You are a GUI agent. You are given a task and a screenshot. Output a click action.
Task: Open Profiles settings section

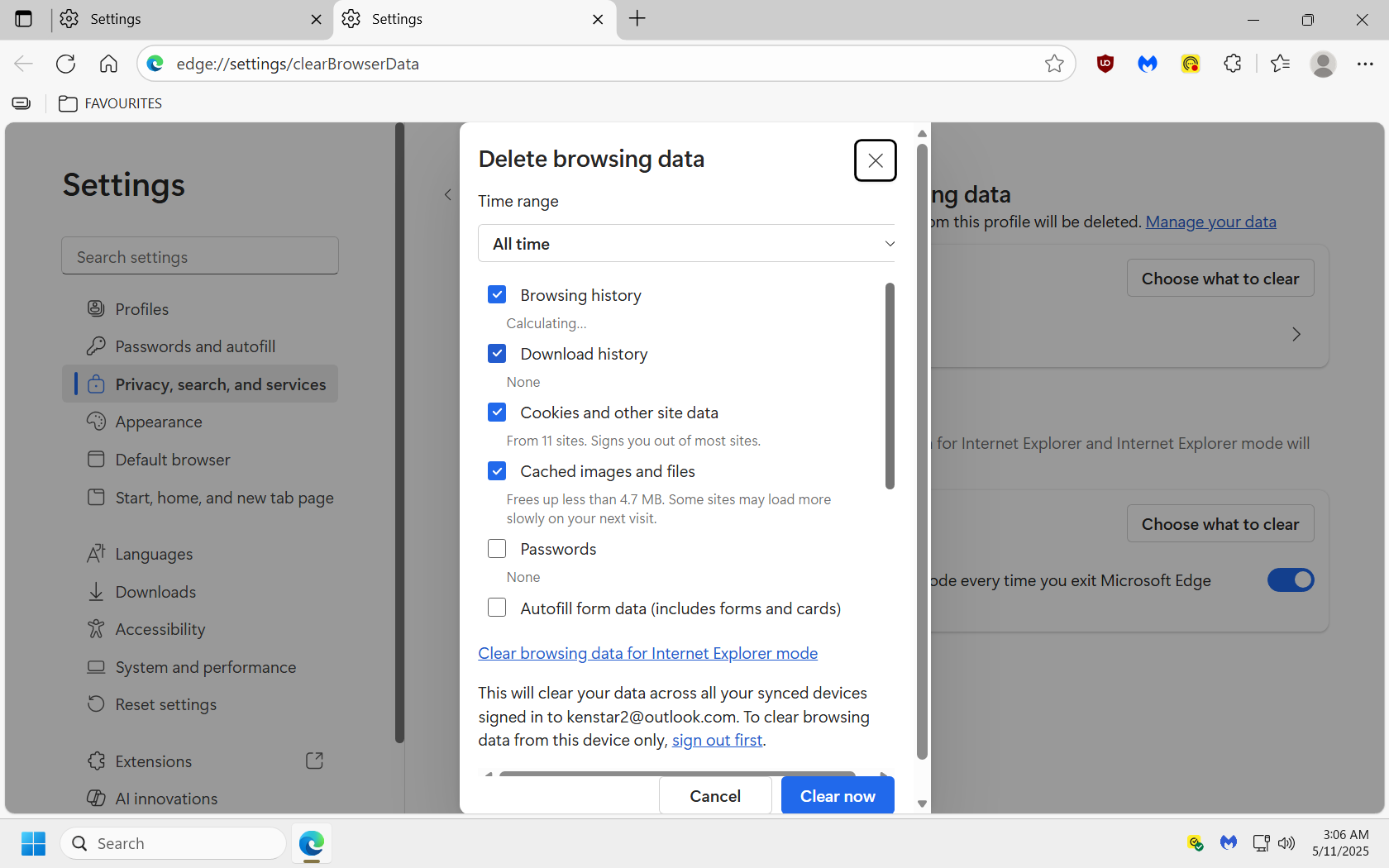point(200,309)
